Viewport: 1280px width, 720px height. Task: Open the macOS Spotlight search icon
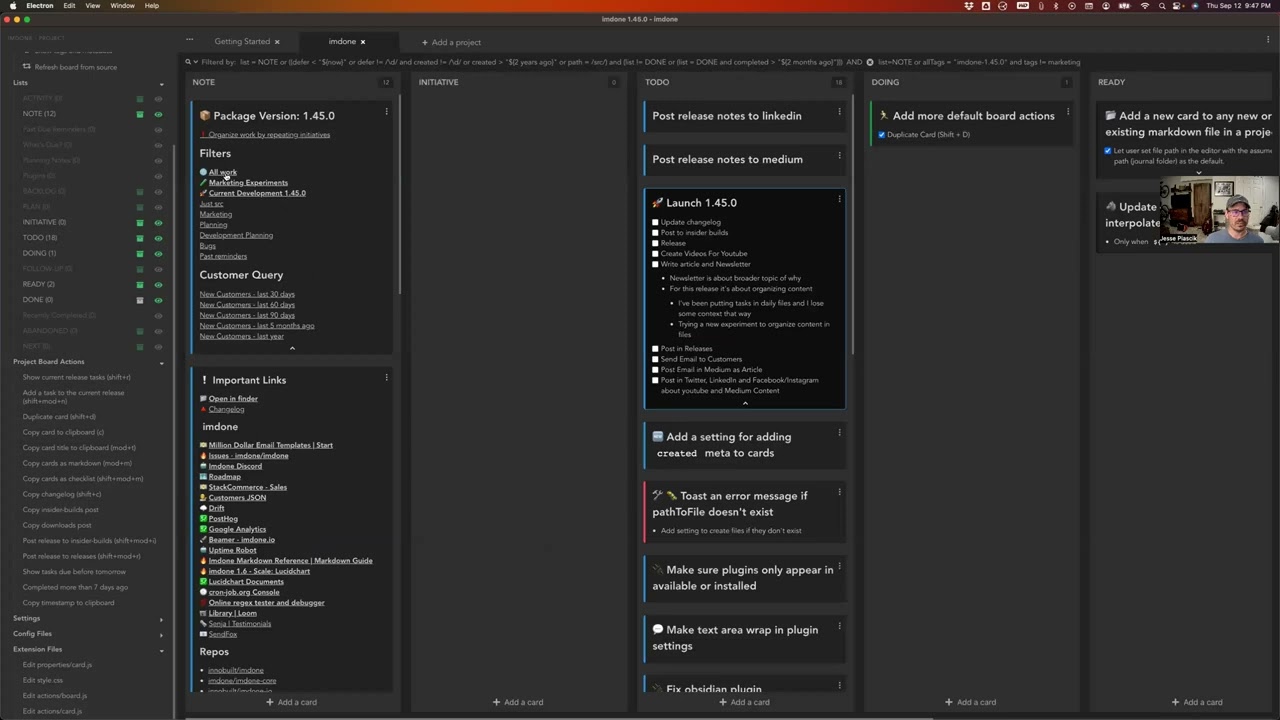(1162, 6)
